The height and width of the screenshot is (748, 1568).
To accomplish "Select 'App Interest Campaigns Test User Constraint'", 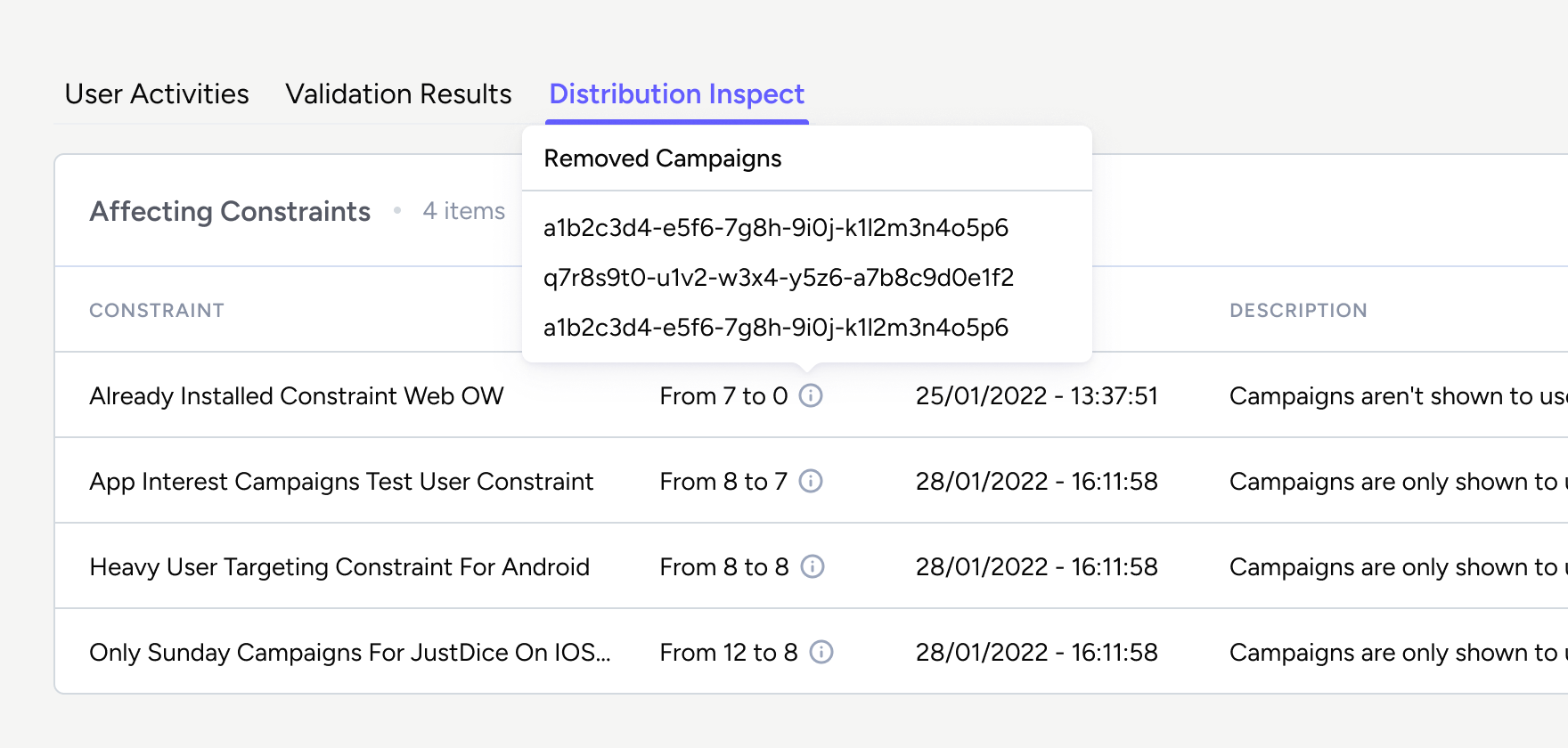I will click(x=341, y=481).
